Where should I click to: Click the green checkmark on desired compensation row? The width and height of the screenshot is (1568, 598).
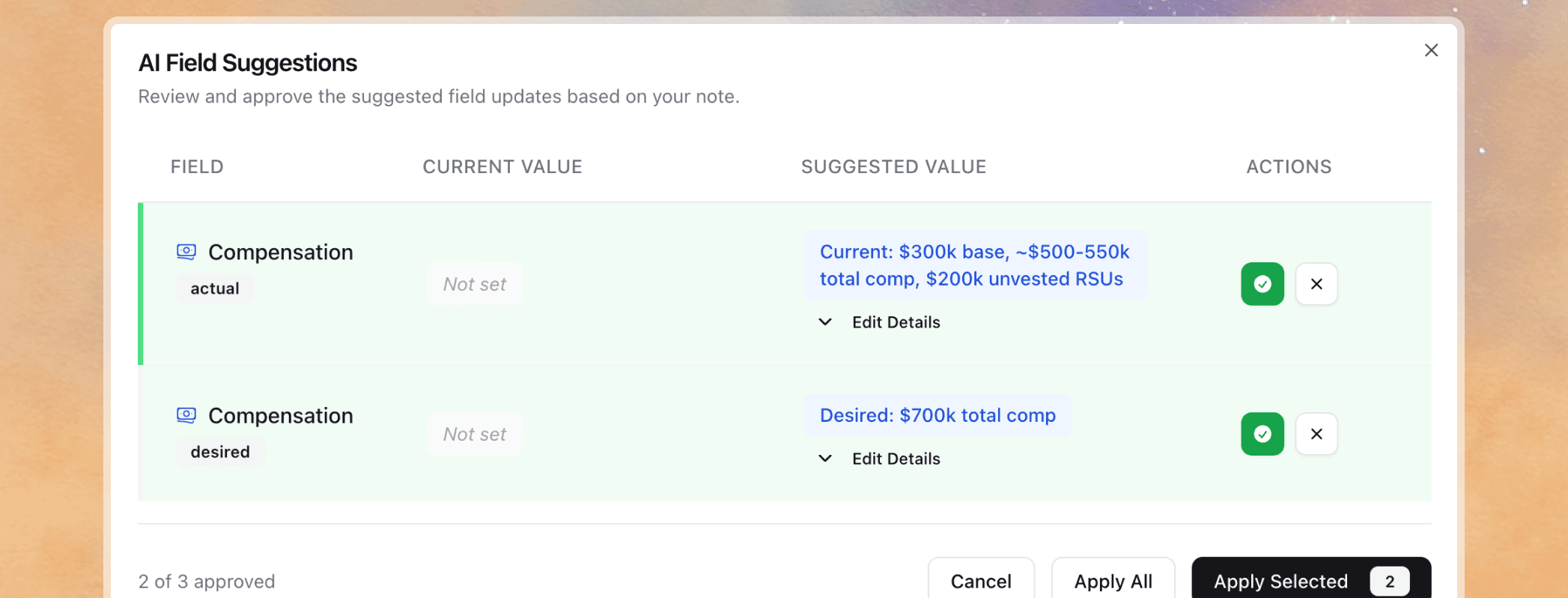coord(1262,434)
